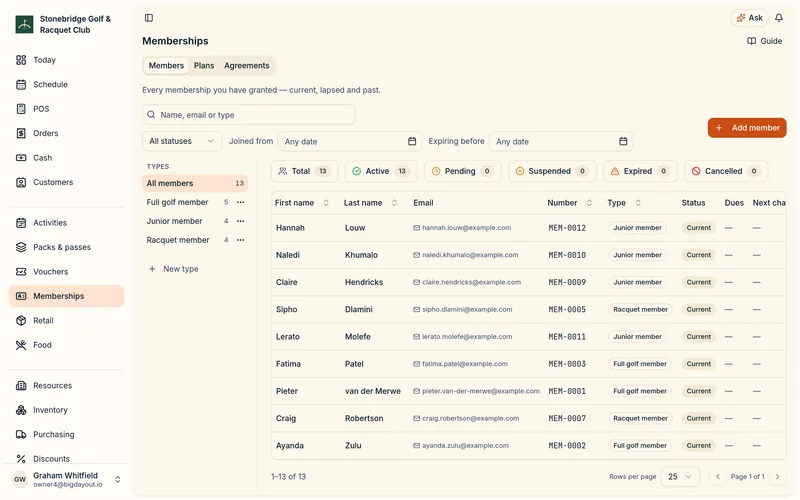The width and height of the screenshot is (800, 500).
Task: Filter by Expired status chip
Action: (640, 171)
